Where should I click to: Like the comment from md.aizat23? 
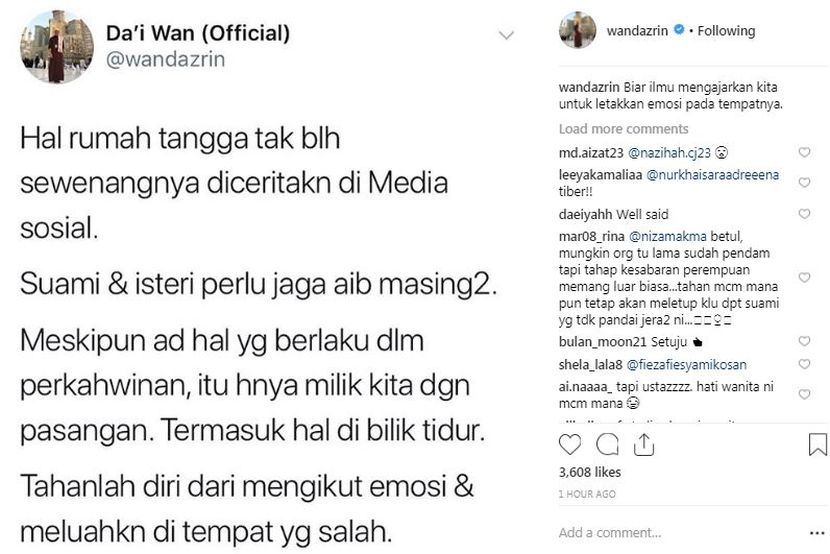[804, 152]
